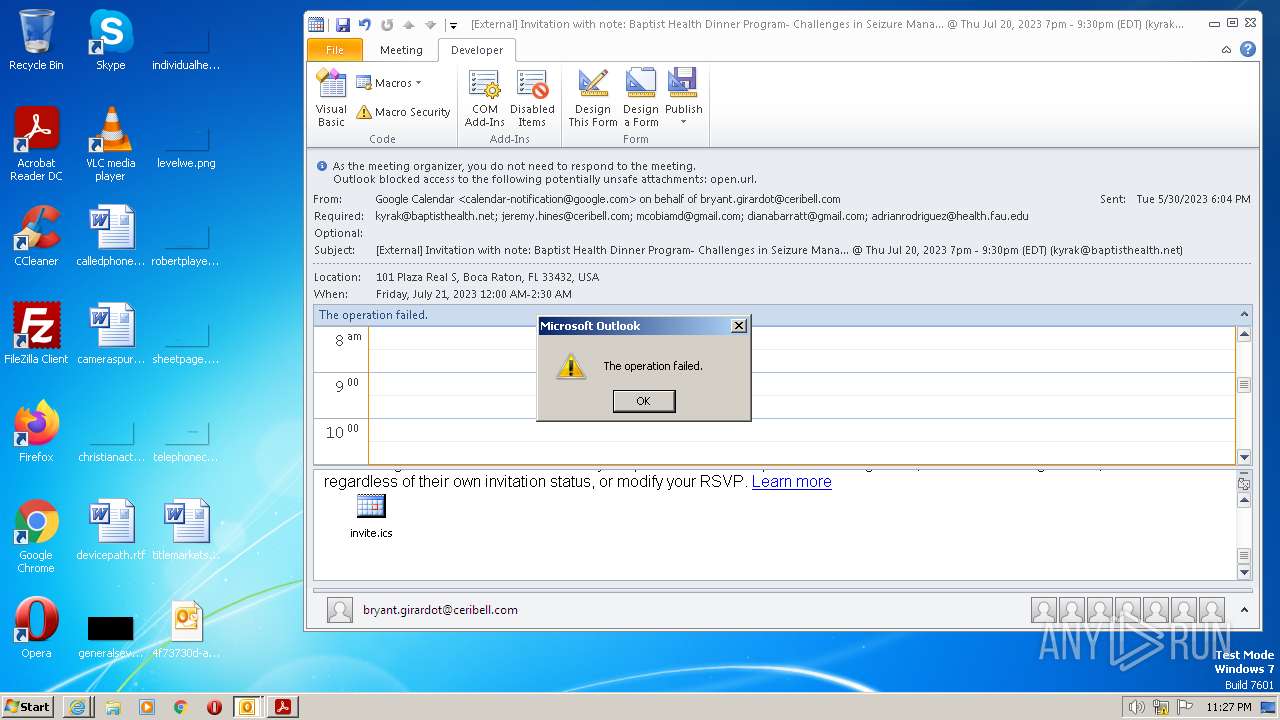Click the Acrobat Reader taskbar button
Image resolution: width=1280 pixels, height=720 pixels.
click(283, 707)
